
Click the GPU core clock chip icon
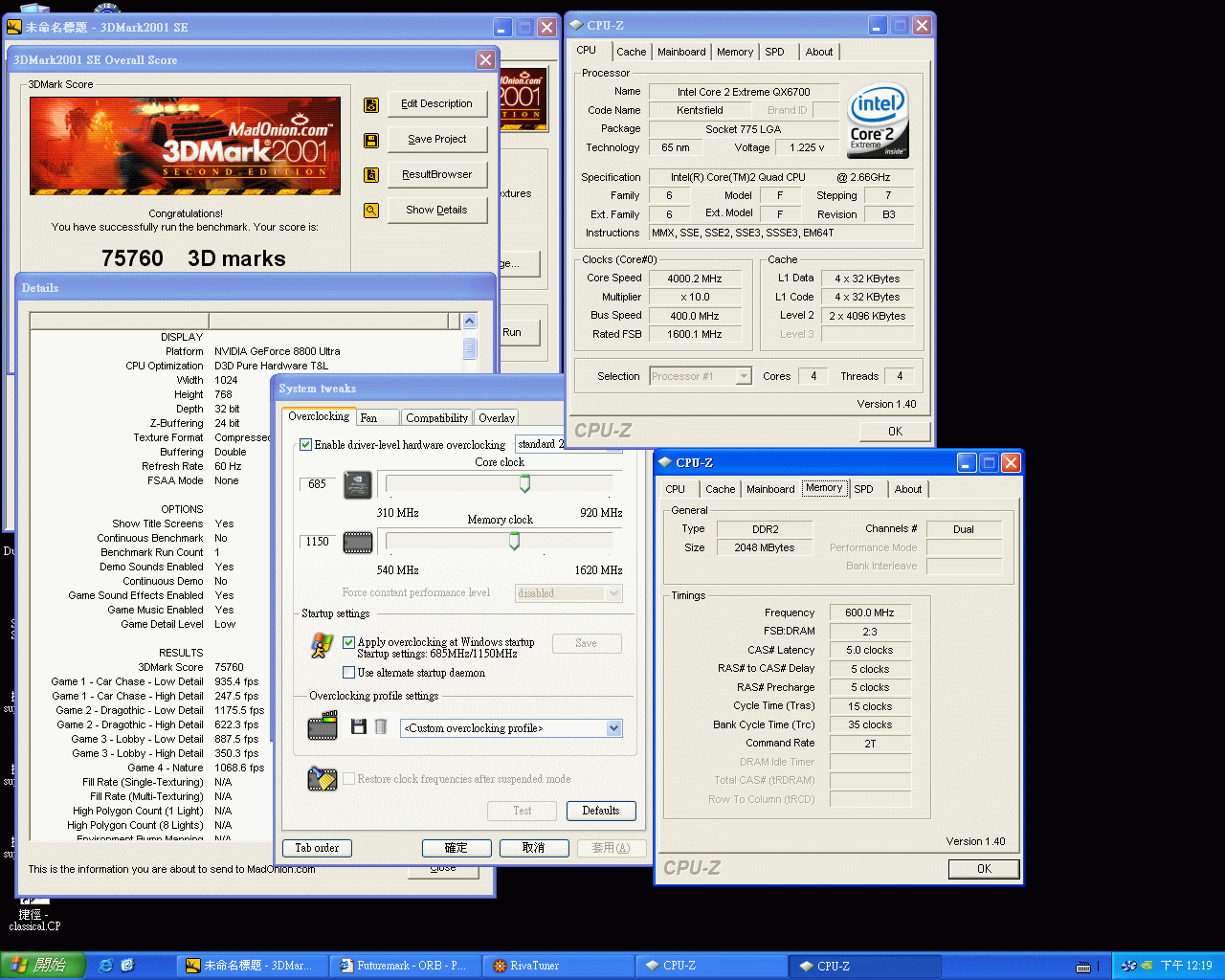pyautogui.click(x=358, y=485)
